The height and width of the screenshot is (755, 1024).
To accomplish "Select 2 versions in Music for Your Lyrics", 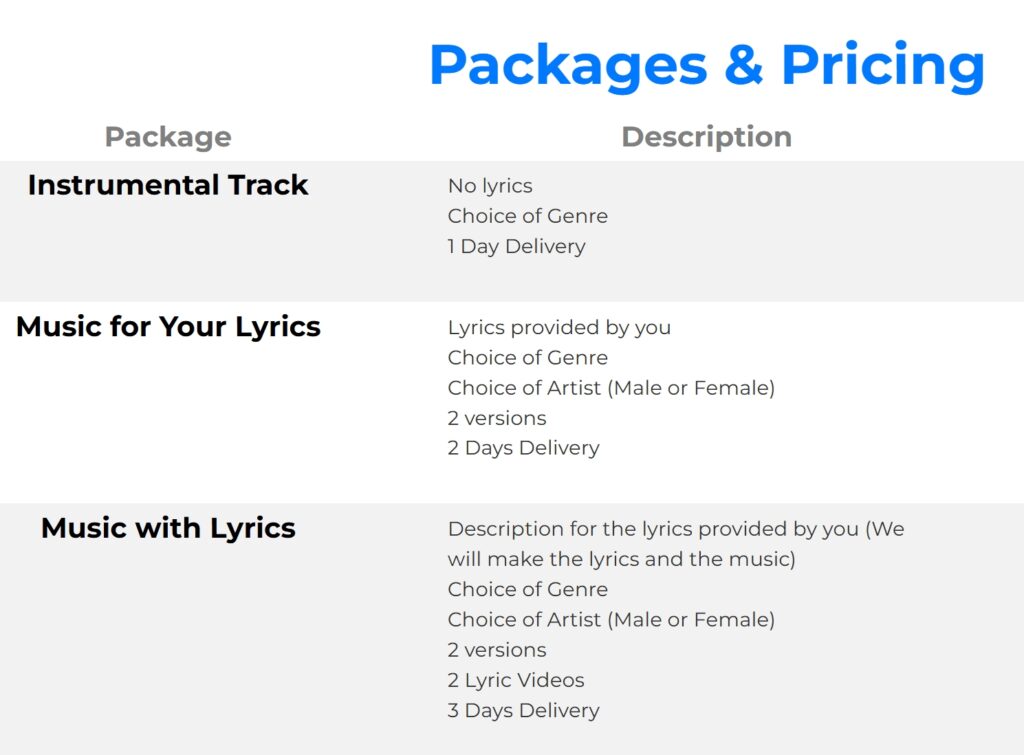I will coord(497,418).
